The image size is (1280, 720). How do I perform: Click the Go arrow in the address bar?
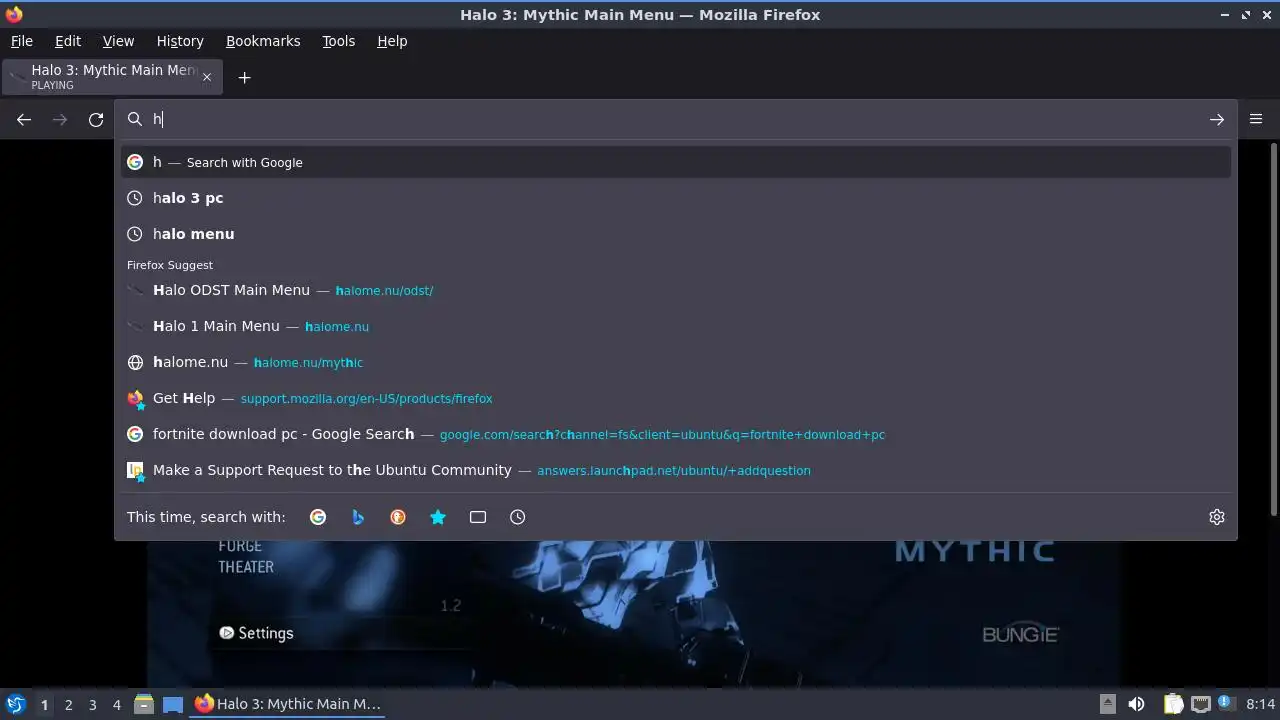(1217, 120)
